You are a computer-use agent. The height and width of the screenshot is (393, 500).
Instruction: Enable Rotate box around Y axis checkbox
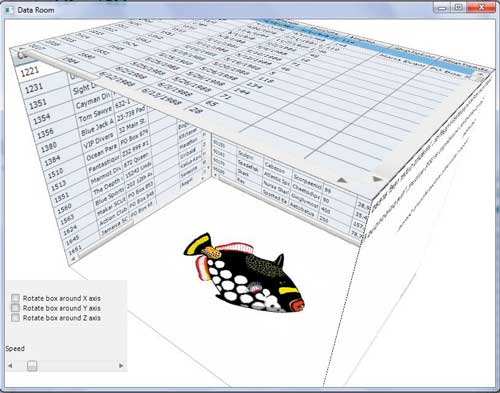click(15, 307)
